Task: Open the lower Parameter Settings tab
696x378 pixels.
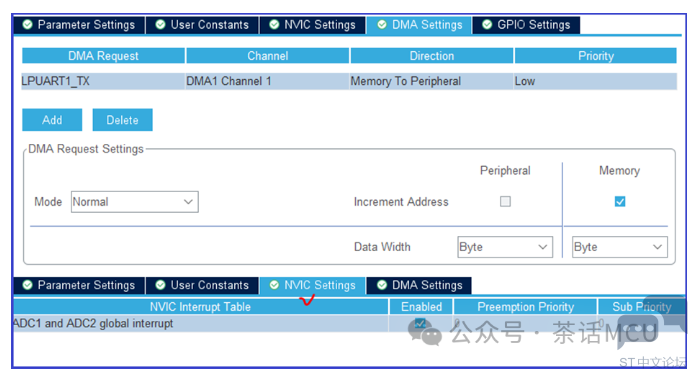Action: 79,285
